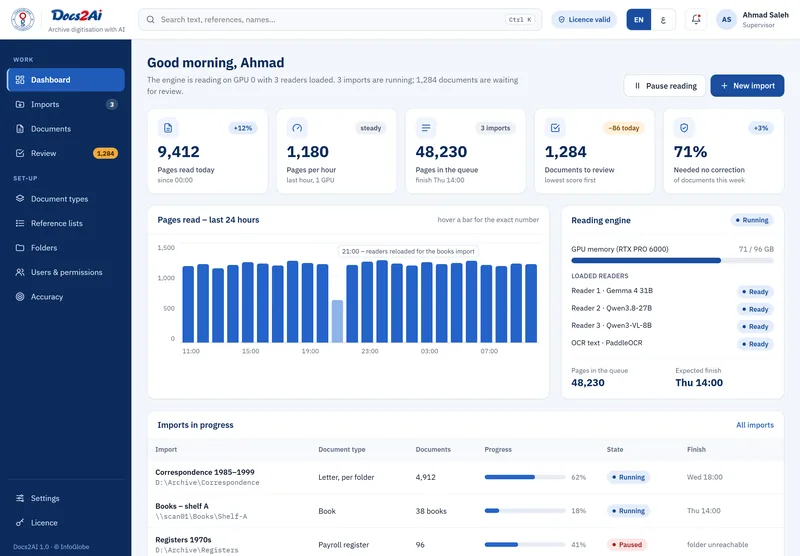Click the Review checkmark icon in sidebar

point(20,153)
